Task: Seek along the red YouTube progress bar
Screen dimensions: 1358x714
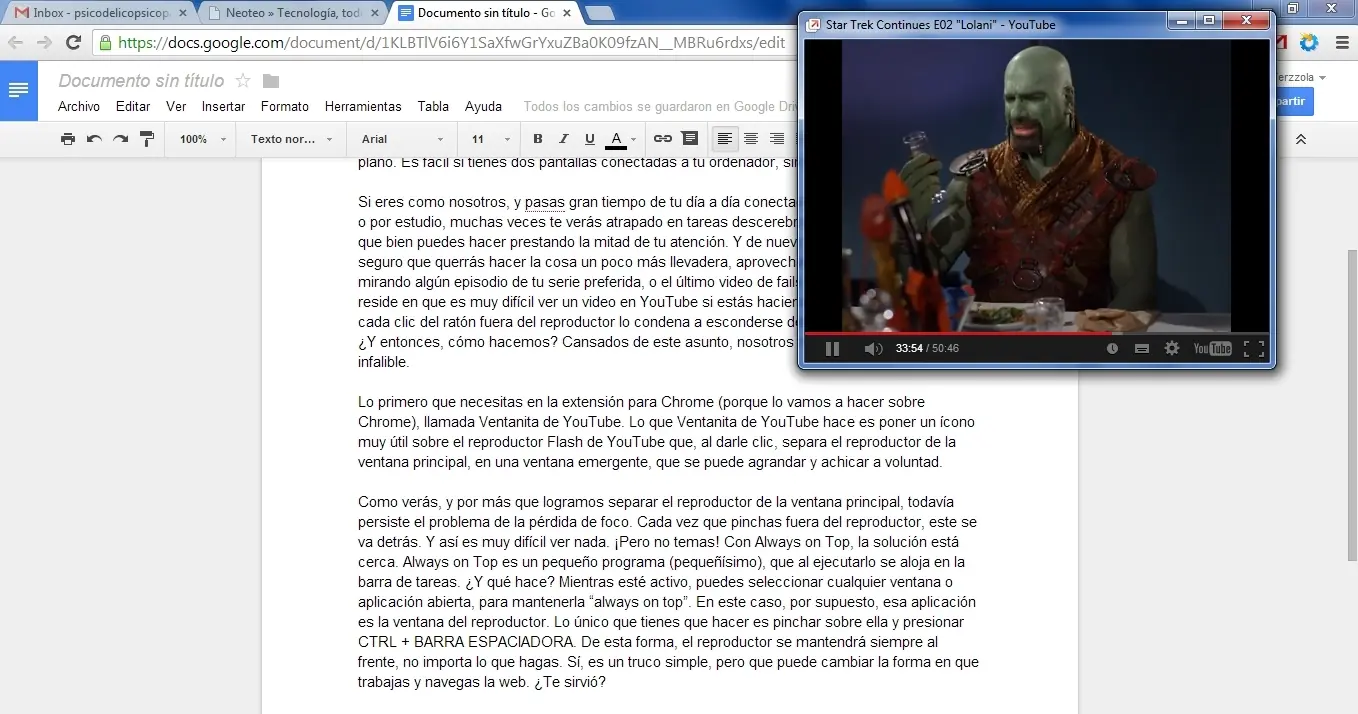Action: (1037, 333)
